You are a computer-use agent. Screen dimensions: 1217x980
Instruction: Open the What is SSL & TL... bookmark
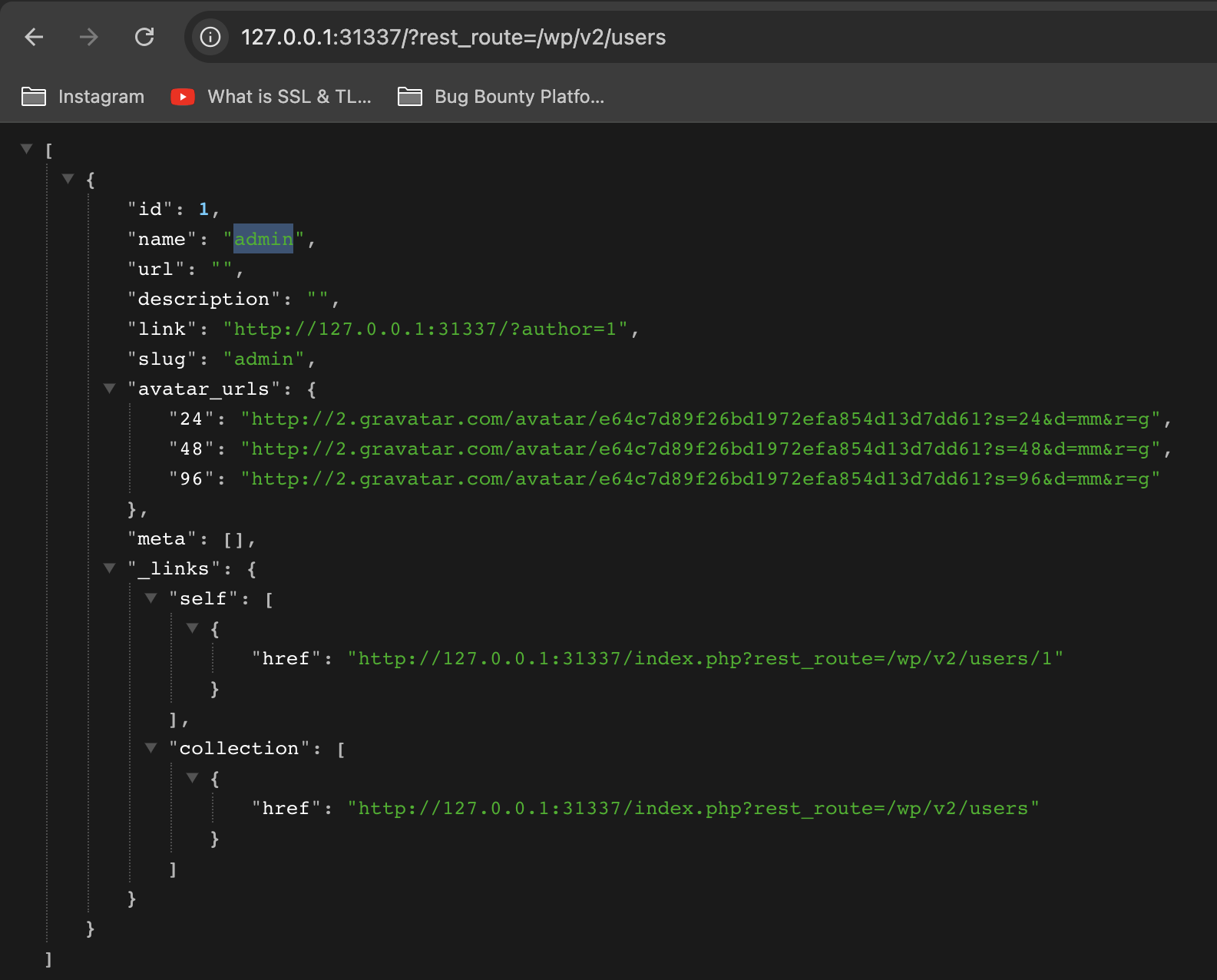click(x=271, y=97)
